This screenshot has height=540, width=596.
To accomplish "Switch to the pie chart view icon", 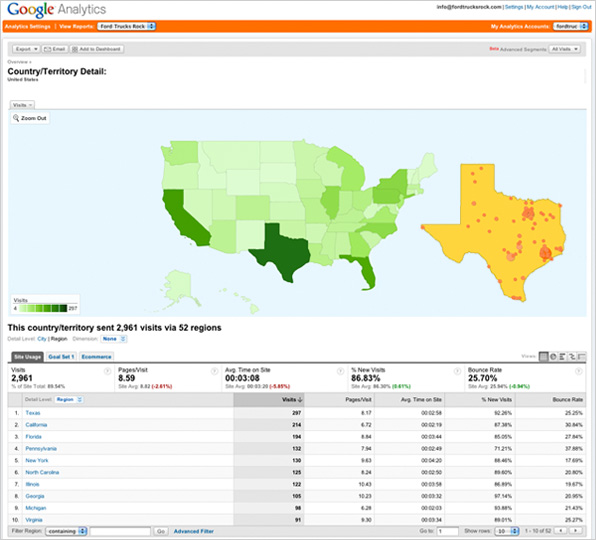I will [553, 356].
